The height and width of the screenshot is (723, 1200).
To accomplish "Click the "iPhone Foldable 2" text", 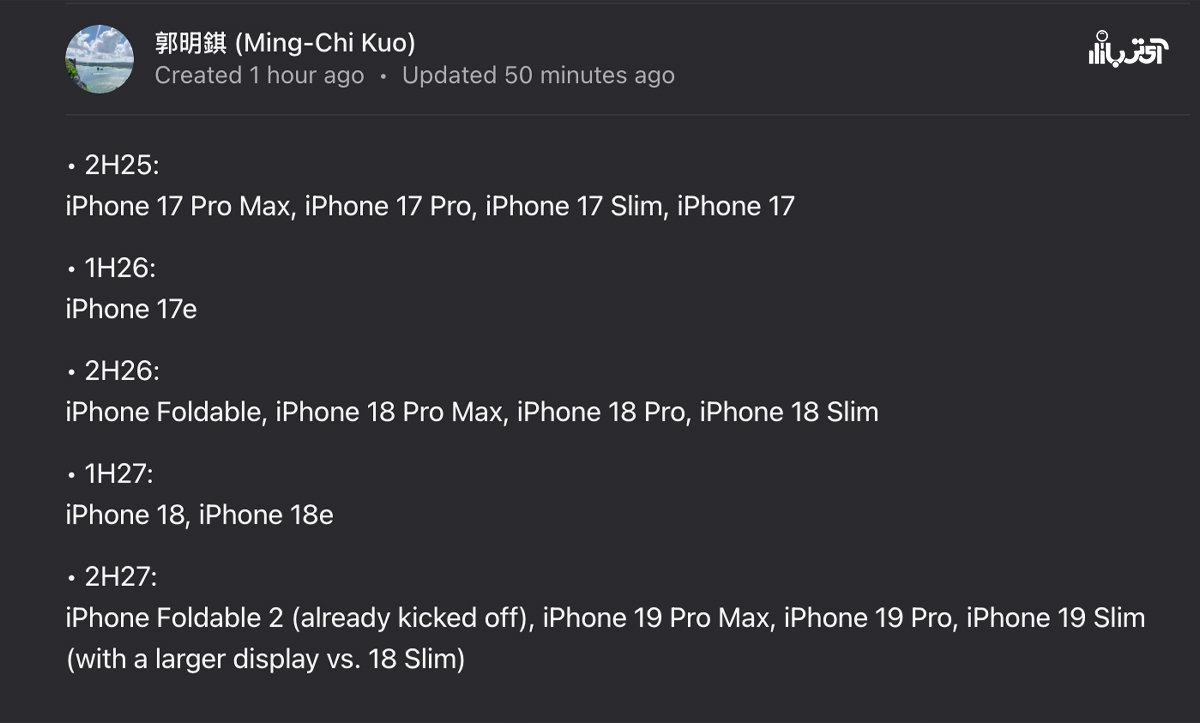I will coord(175,618).
